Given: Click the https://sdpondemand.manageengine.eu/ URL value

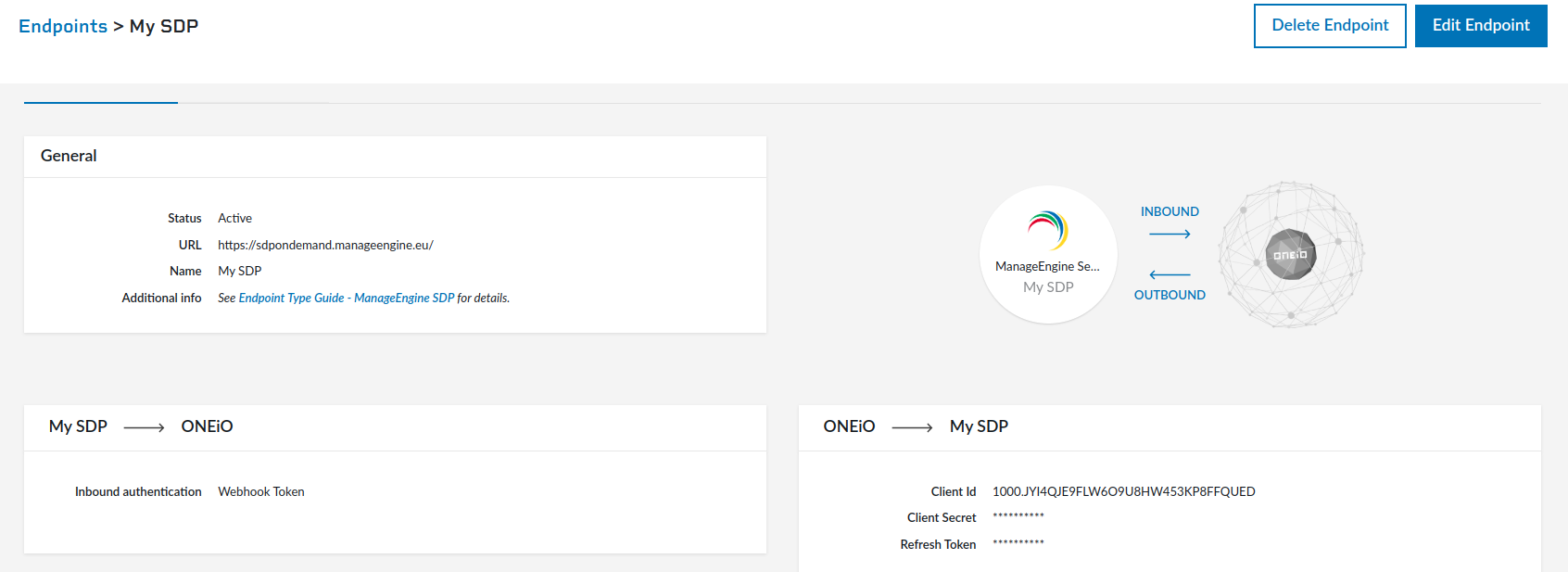Looking at the screenshot, I should 325,245.
